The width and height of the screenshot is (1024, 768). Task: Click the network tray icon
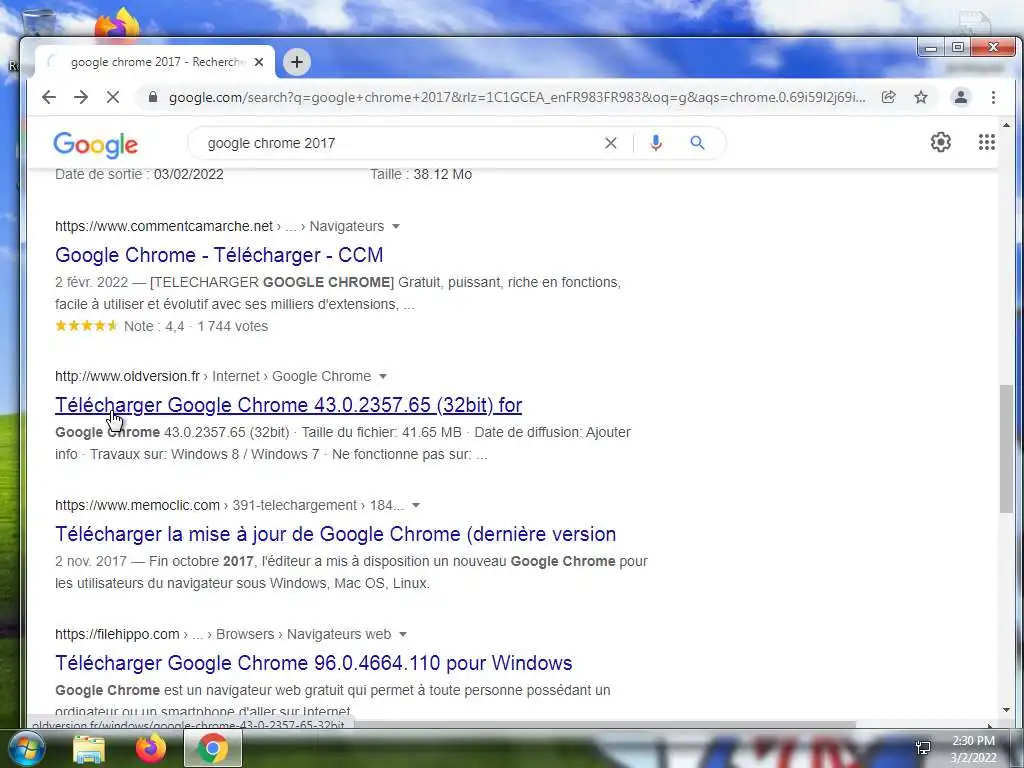(923, 748)
